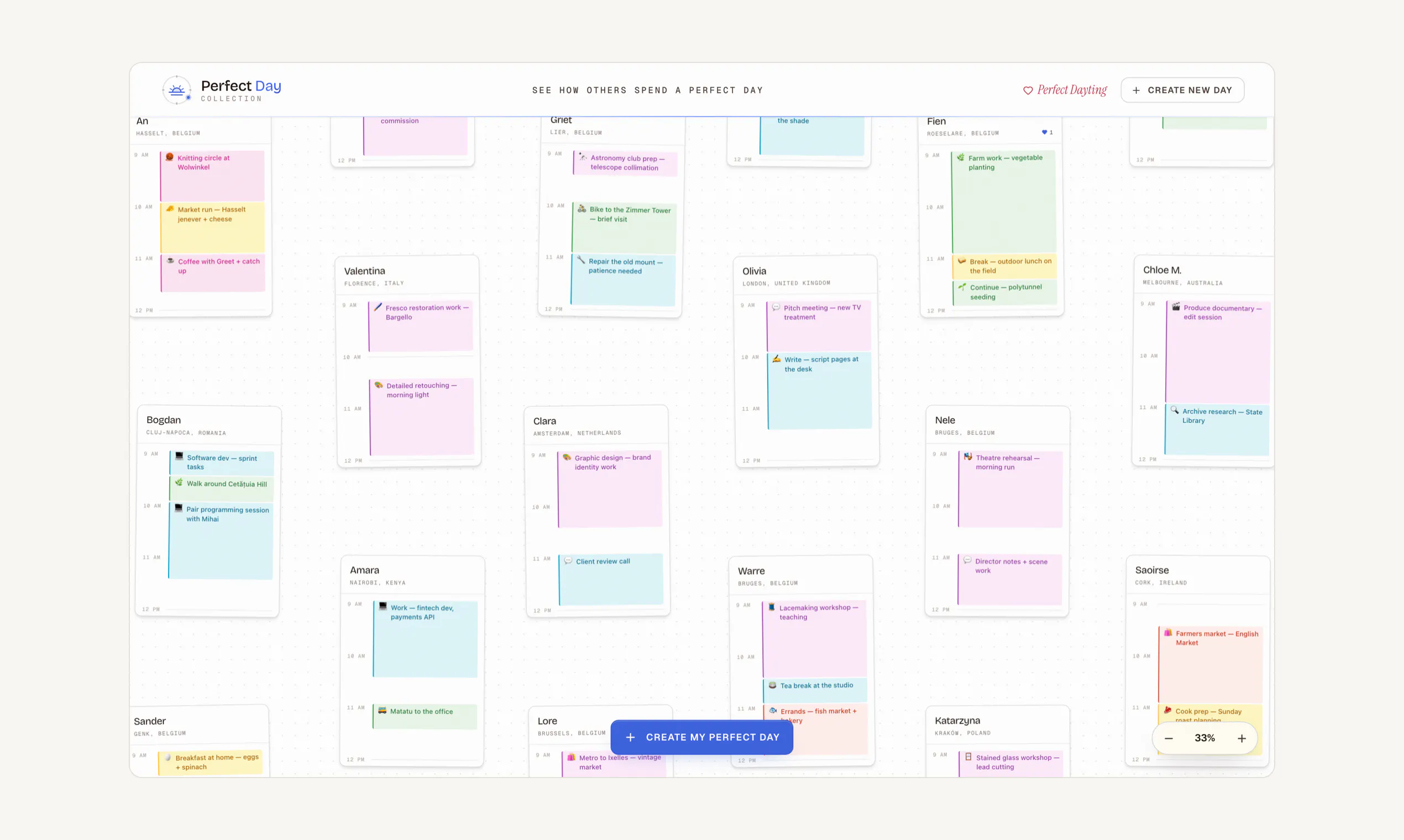
Task: Select Saoirse's card name
Action: click(x=1151, y=570)
